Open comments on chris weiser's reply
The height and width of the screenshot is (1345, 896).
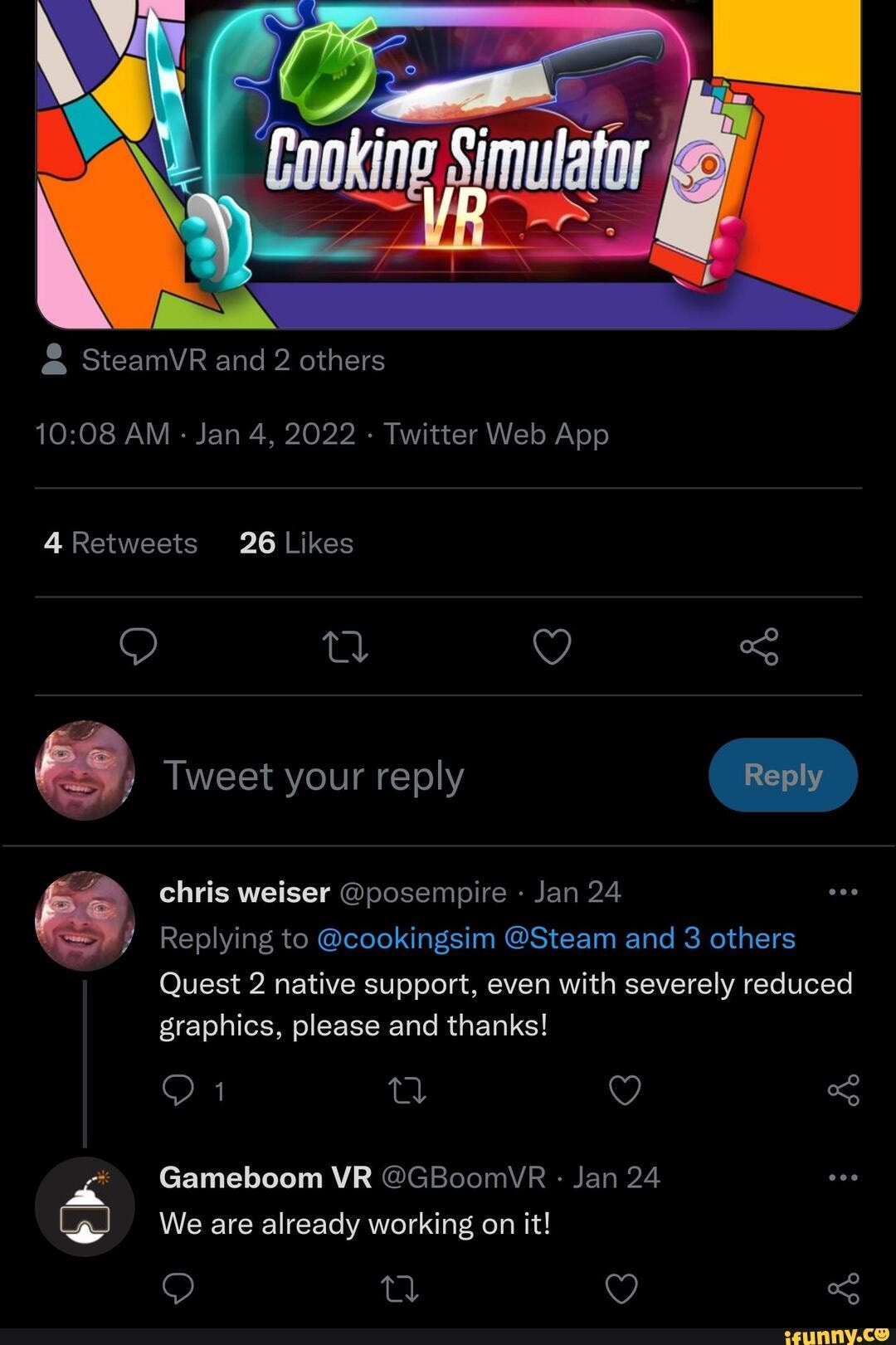click(178, 1090)
